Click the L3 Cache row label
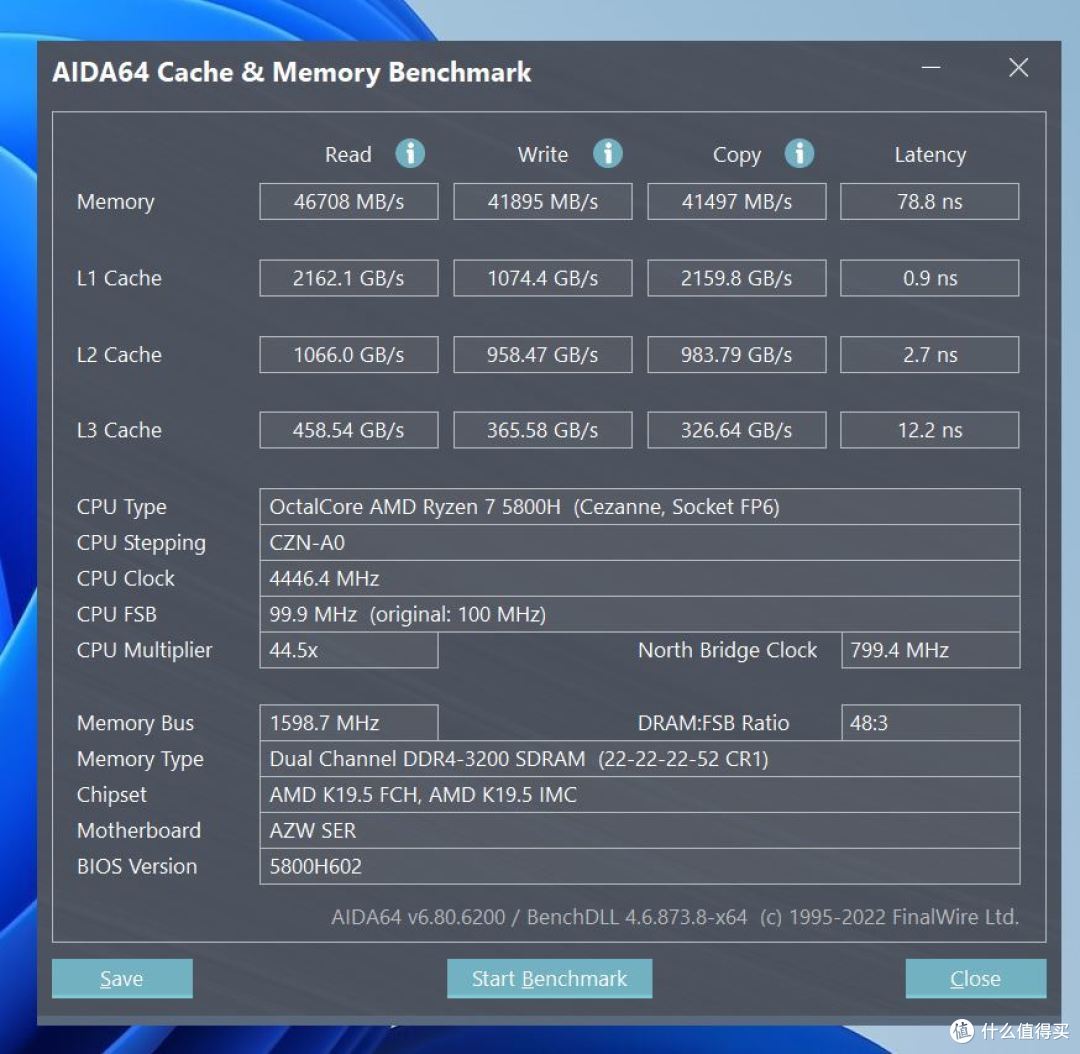Screen dimensions: 1080x1054 (x=119, y=430)
